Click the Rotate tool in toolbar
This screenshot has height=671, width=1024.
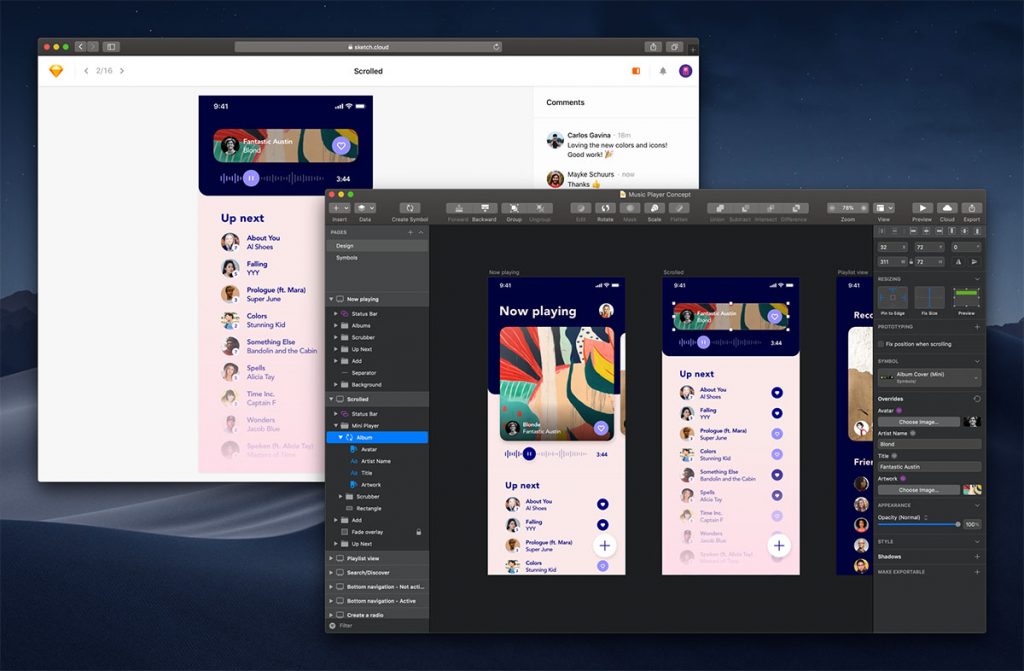605,208
